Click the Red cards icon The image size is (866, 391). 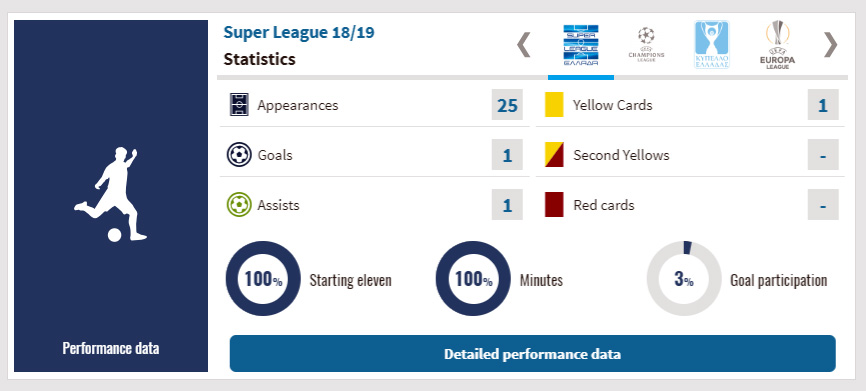coord(554,205)
